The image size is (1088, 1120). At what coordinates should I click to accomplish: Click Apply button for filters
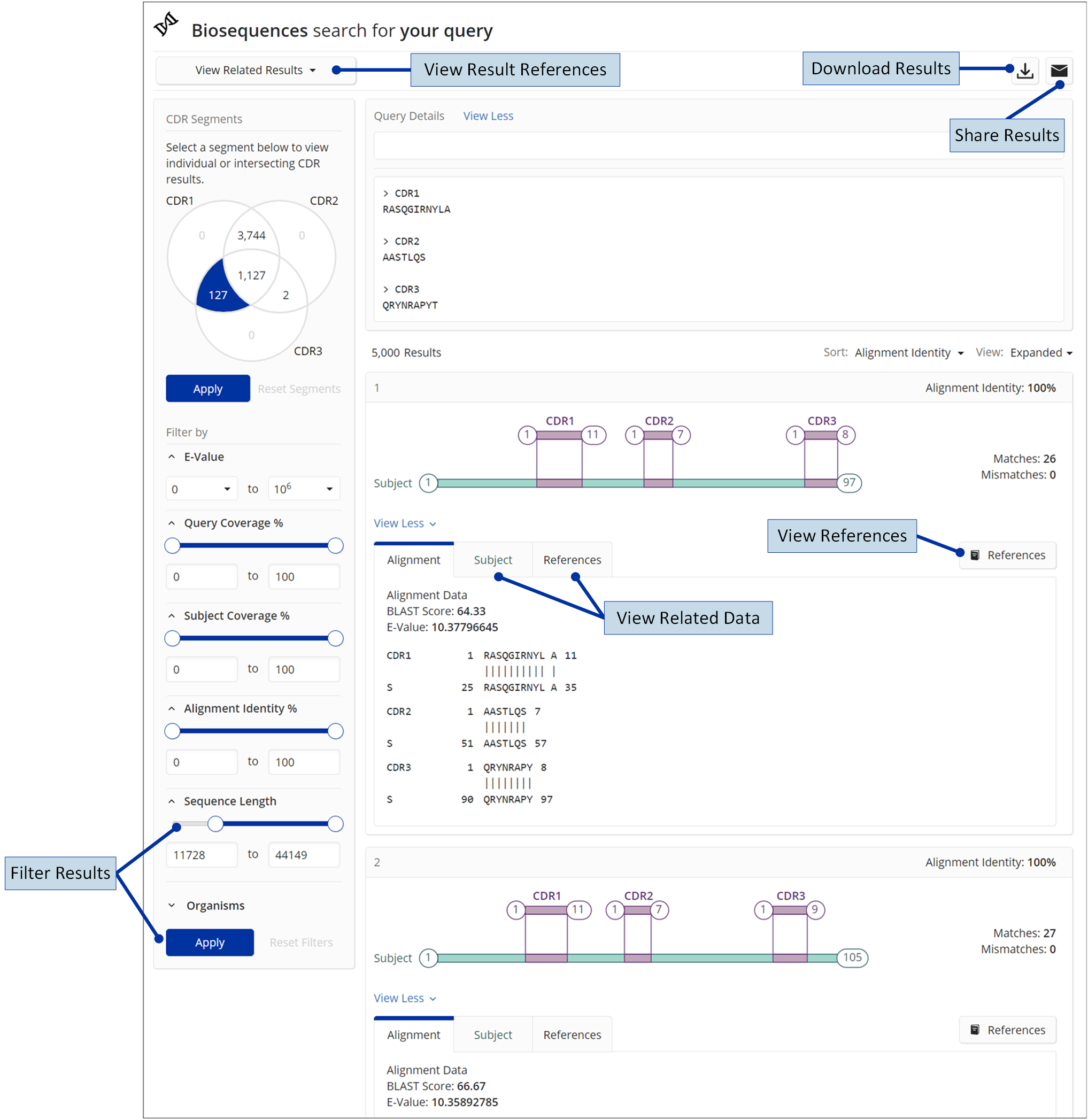pos(210,943)
